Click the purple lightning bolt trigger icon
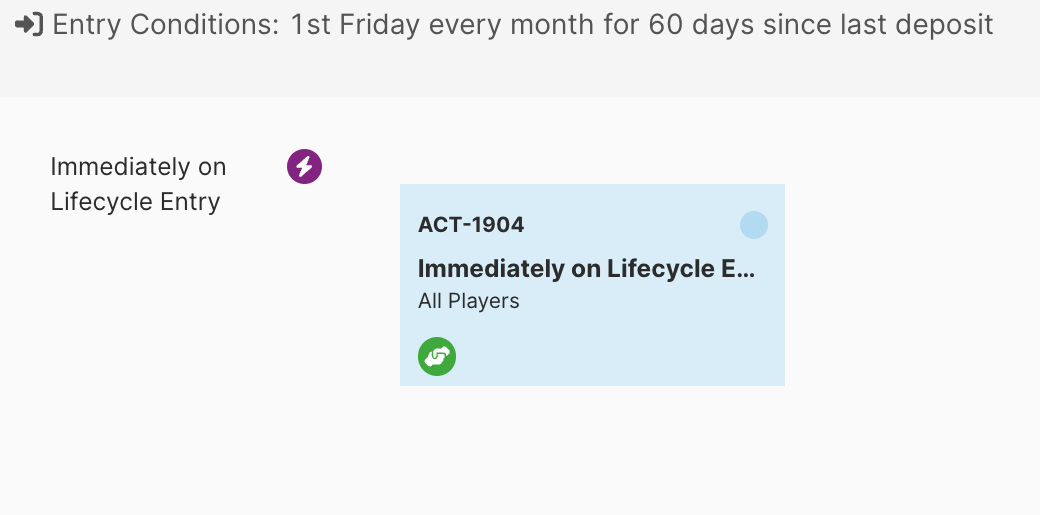 click(304, 166)
